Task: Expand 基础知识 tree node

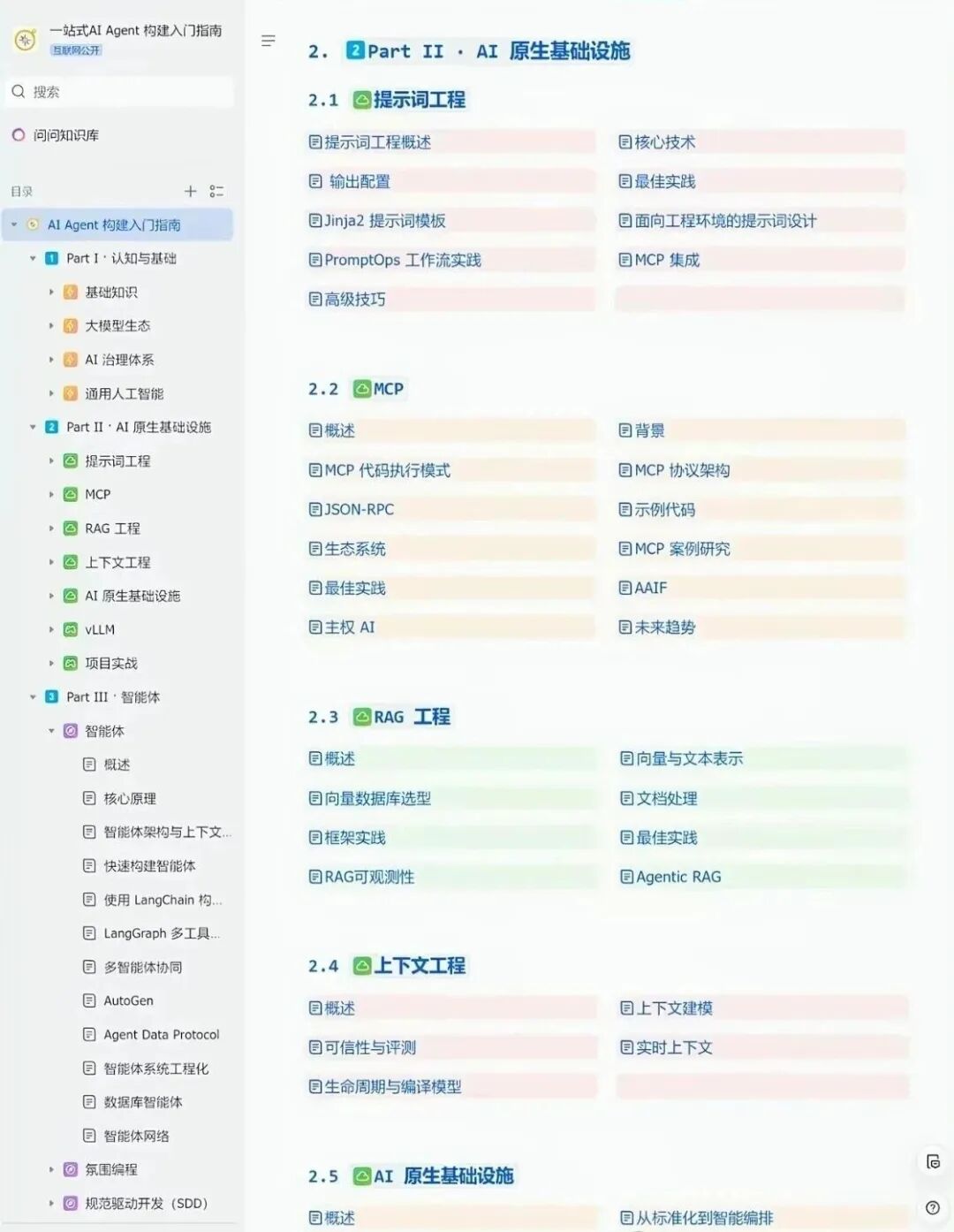Action: click(51, 292)
